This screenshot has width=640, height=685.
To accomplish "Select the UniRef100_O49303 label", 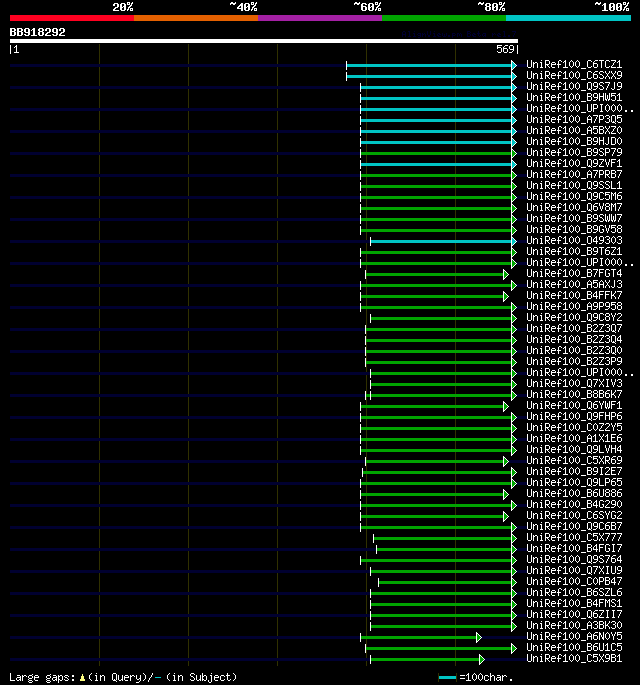I will tap(574, 240).
